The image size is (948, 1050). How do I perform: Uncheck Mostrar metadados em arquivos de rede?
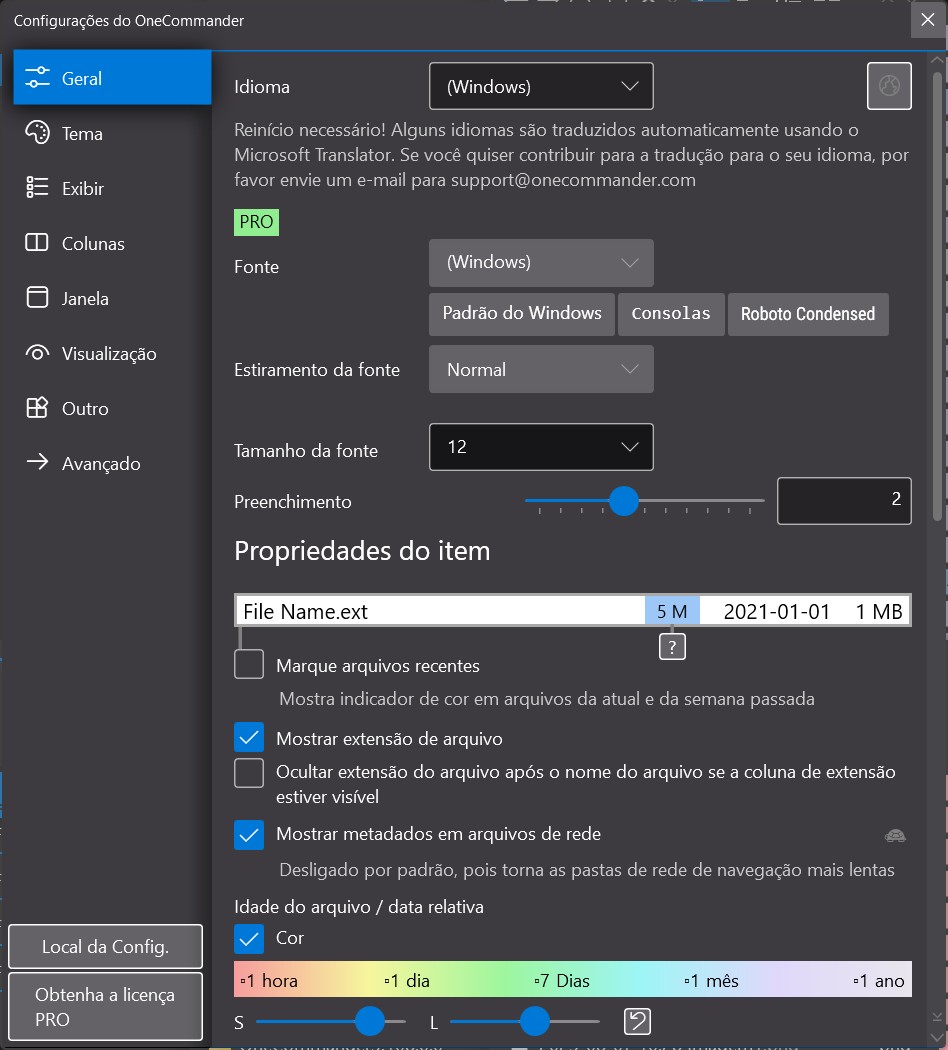click(x=248, y=835)
